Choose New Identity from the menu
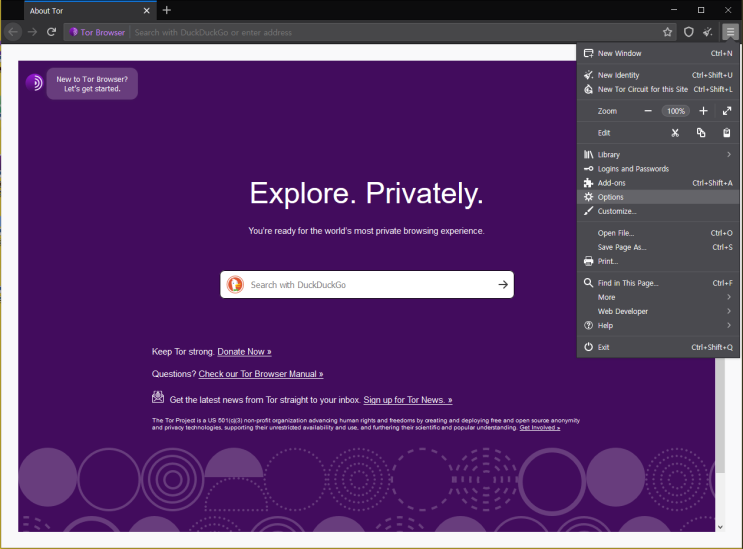Screen dimensions: 743x549 (658, 75)
